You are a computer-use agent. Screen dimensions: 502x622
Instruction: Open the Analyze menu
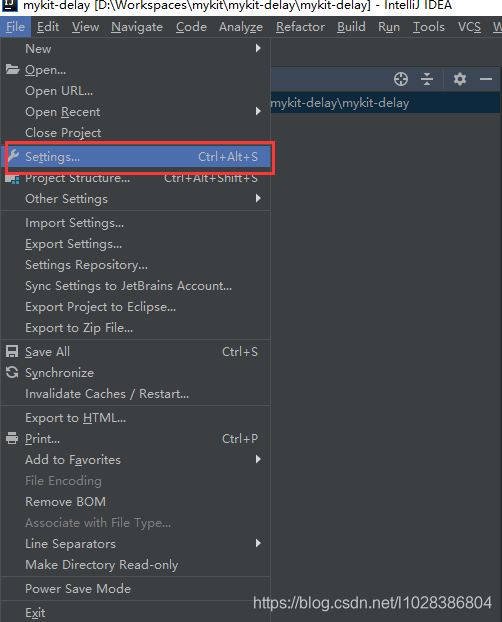pos(241,27)
